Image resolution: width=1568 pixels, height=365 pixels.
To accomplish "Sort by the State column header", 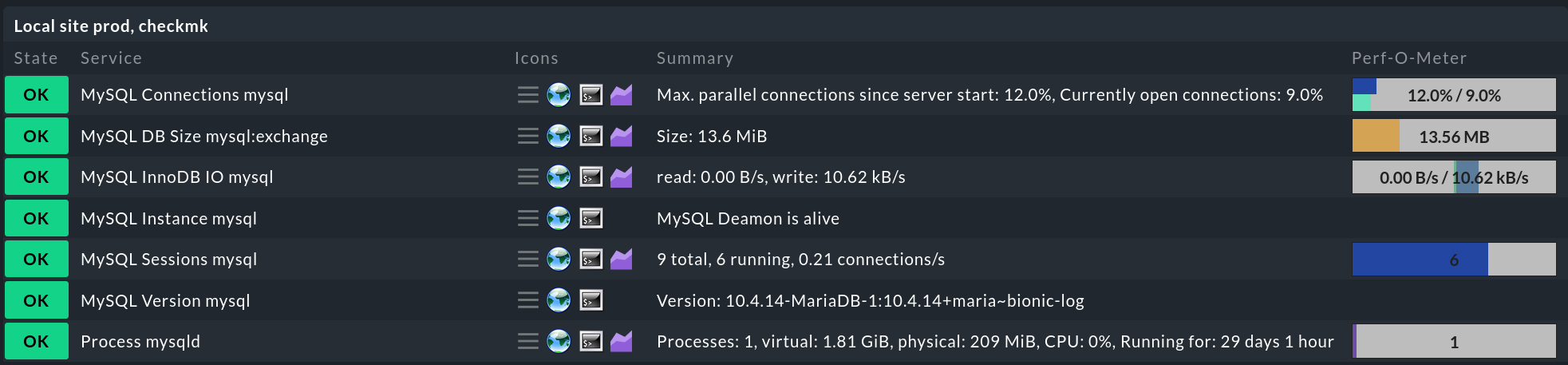I will point(36,58).
